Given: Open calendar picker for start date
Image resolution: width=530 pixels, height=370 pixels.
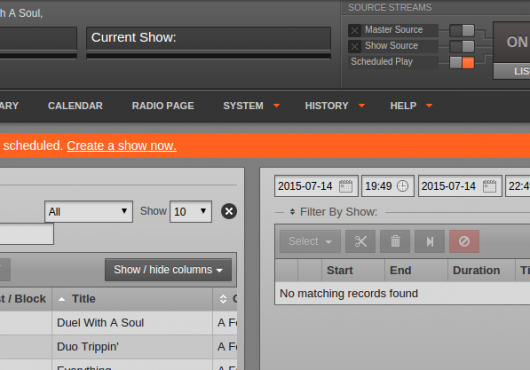Looking at the screenshot, I should (346, 186).
